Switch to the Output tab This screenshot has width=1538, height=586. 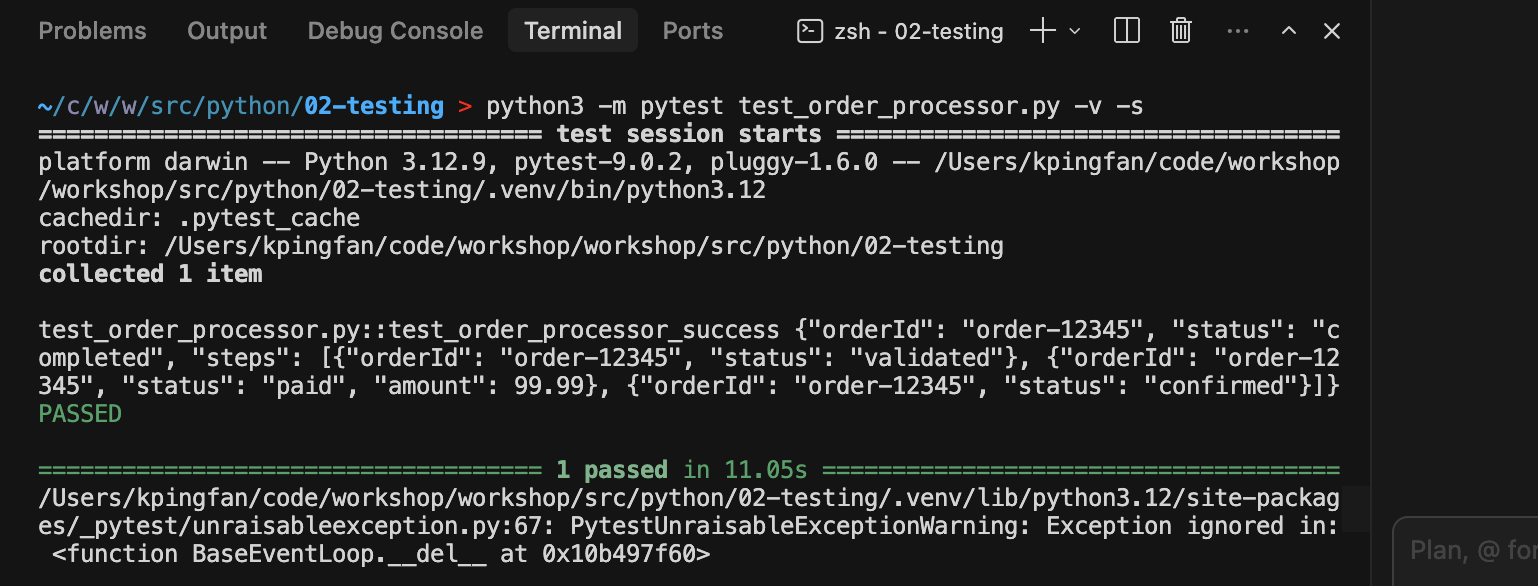coord(227,31)
